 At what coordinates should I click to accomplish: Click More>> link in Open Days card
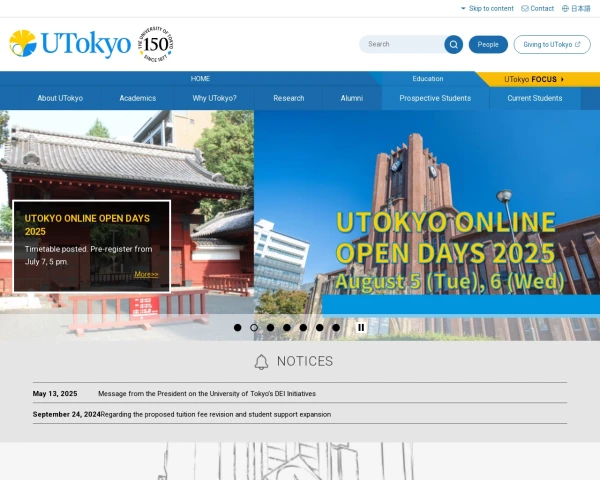146,274
